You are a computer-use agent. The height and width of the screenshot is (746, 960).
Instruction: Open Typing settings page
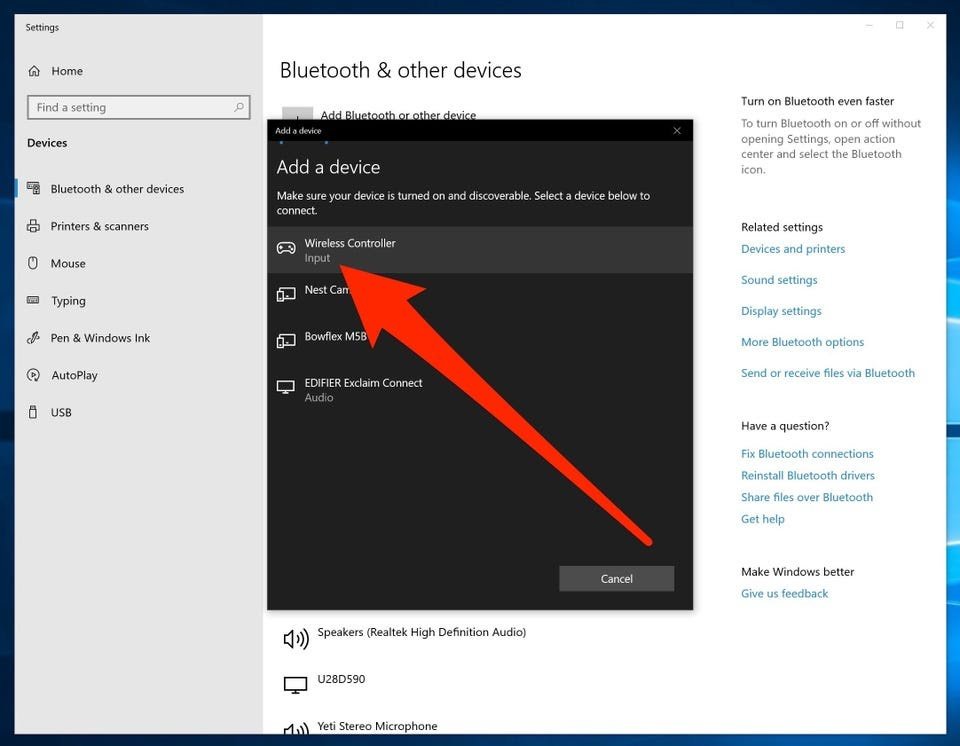click(68, 301)
